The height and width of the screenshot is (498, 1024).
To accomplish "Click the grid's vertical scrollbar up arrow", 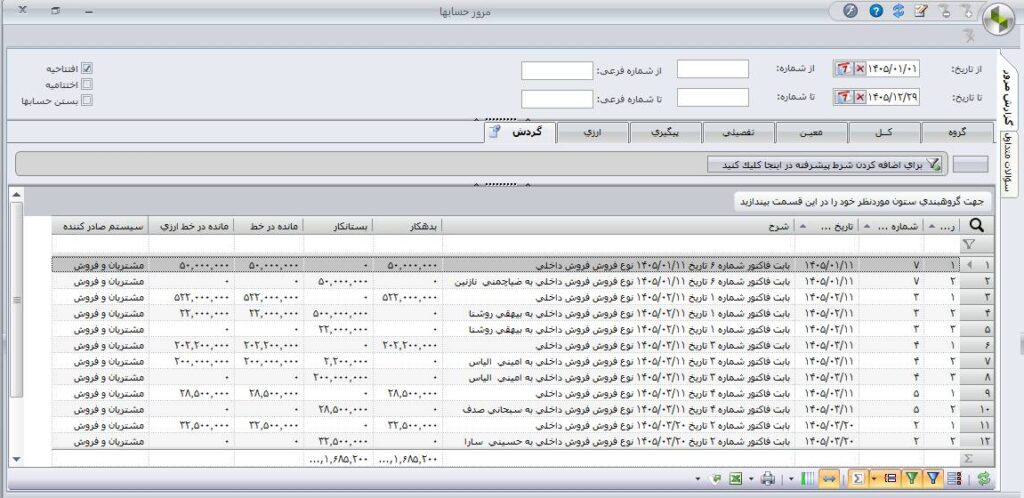I will point(16,195).
